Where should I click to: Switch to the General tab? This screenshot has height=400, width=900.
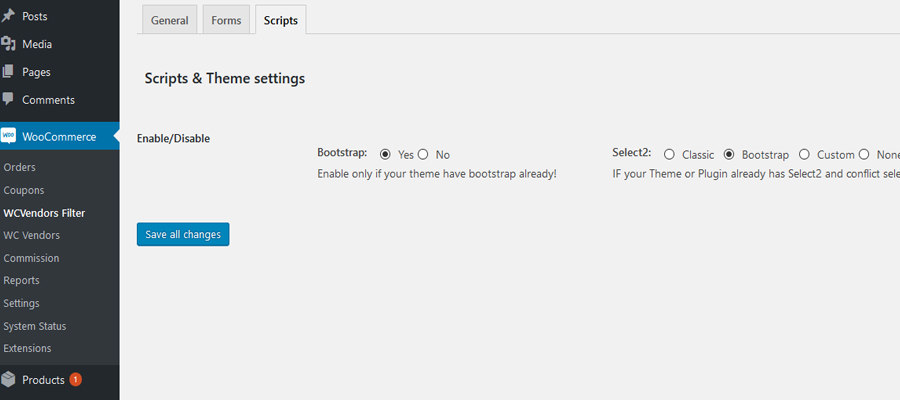click(169, 20)
